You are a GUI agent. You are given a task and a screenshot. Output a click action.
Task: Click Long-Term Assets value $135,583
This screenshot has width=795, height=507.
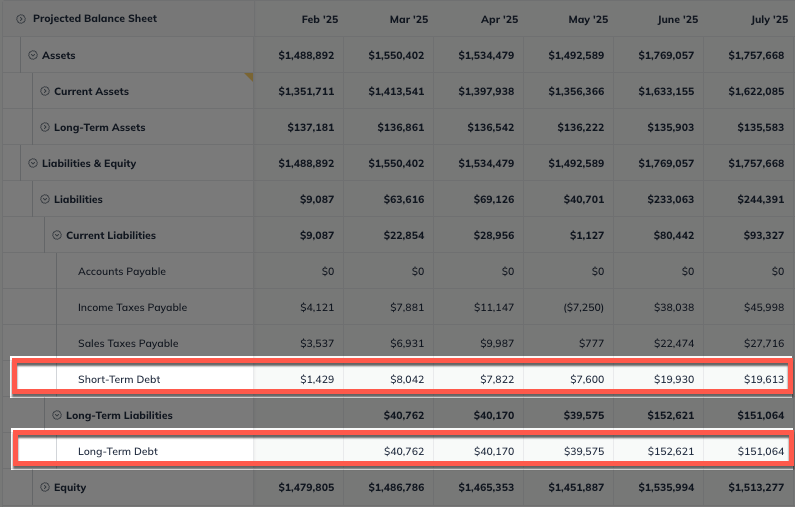(x=761, y=127)
